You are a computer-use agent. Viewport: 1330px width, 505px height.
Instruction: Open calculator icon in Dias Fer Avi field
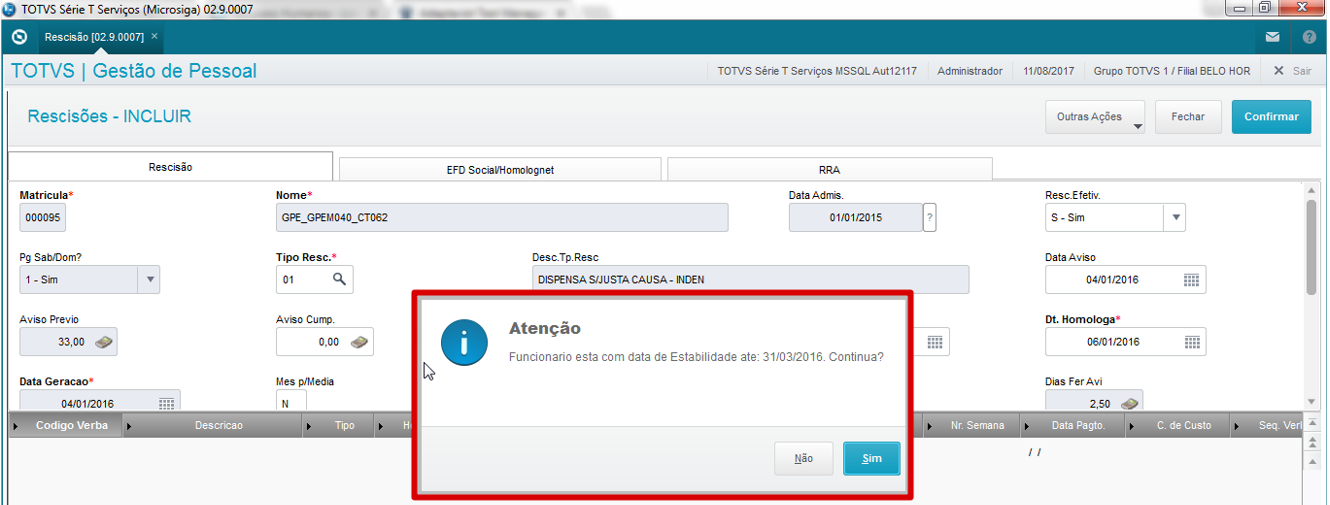pyautogui.click(x=1128, y=404)
